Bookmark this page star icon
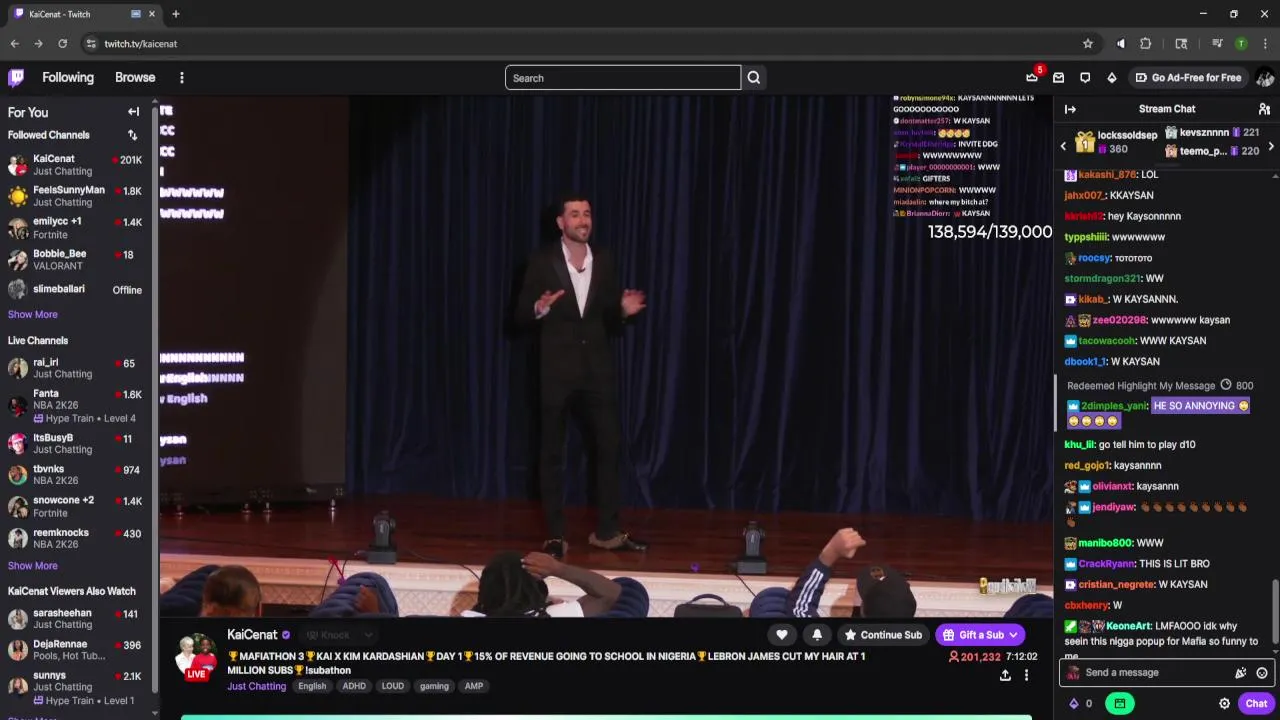 tap(1088, 44)
